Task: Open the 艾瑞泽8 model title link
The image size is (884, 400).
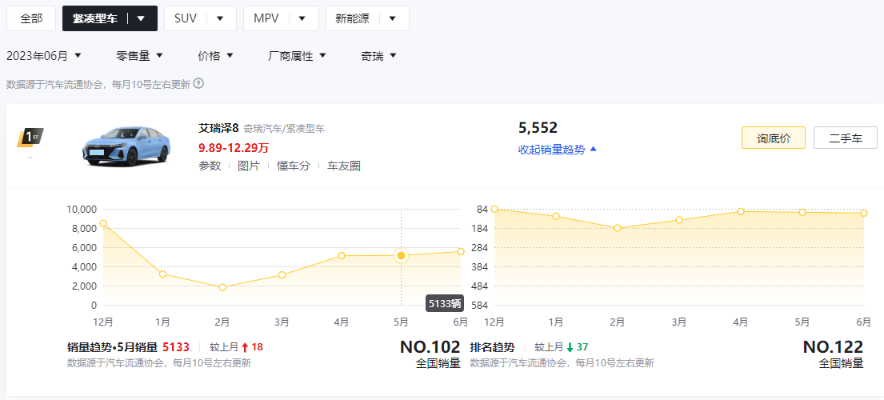Action: coord(218,128)
